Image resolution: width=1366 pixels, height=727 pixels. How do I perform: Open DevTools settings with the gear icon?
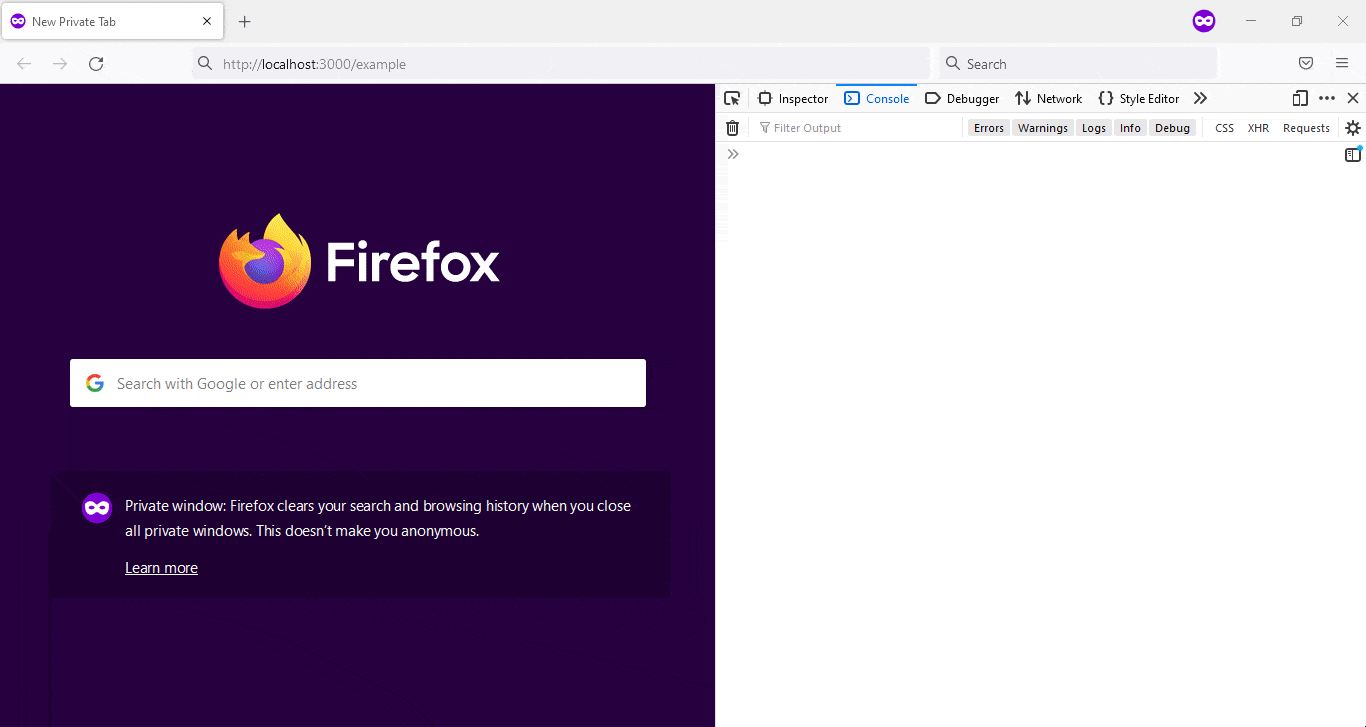coord(1353,127)
